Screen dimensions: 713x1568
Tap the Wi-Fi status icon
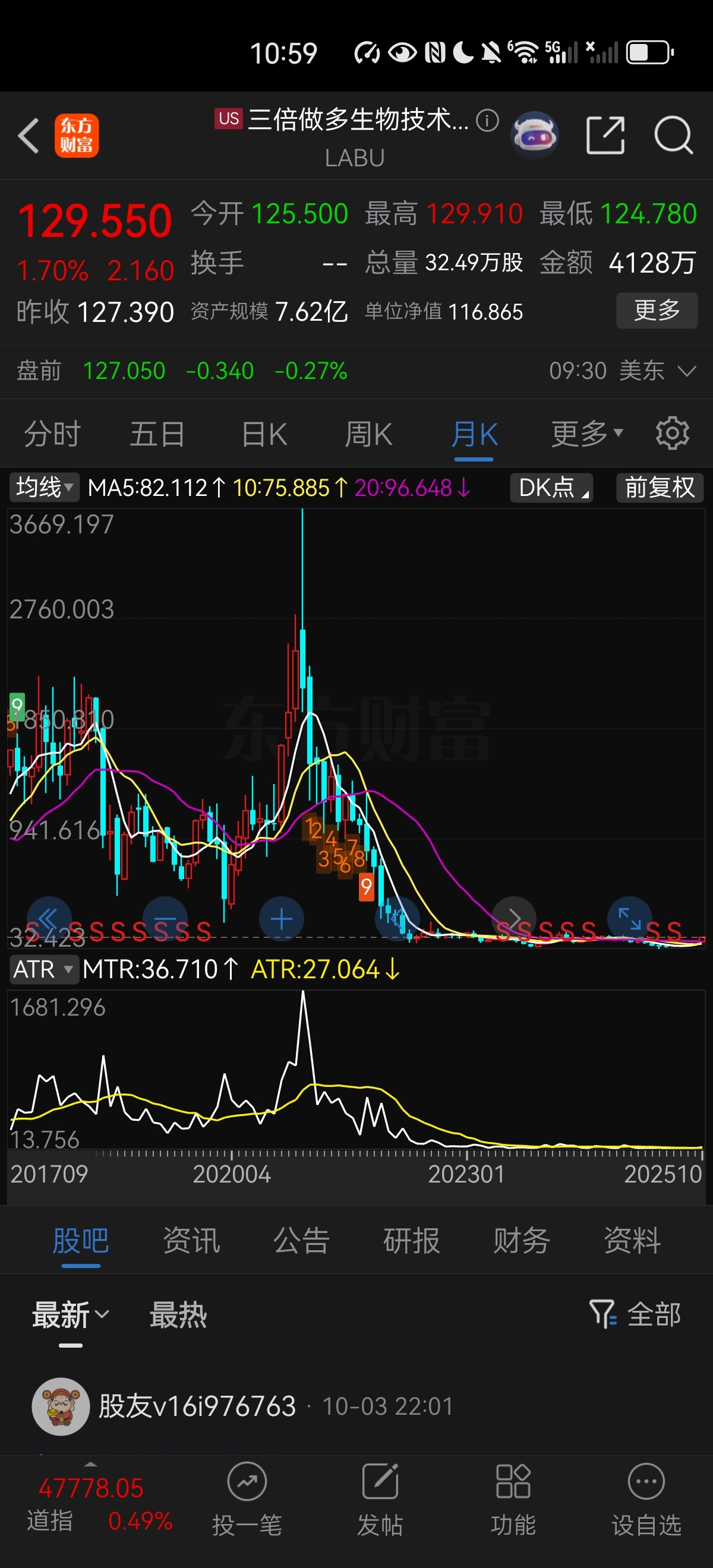point(524,52)
